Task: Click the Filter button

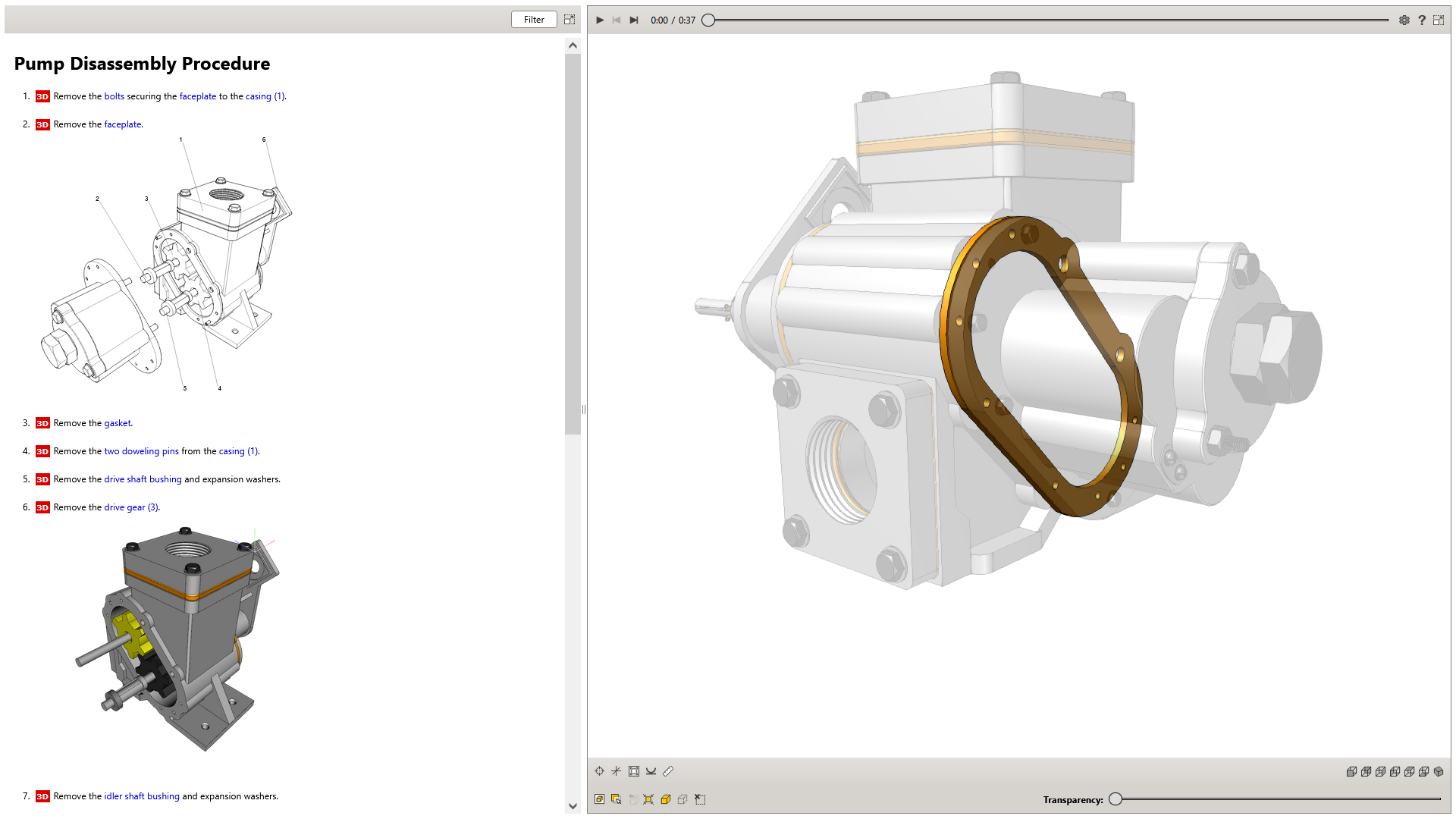Action: tap(534, 20)
